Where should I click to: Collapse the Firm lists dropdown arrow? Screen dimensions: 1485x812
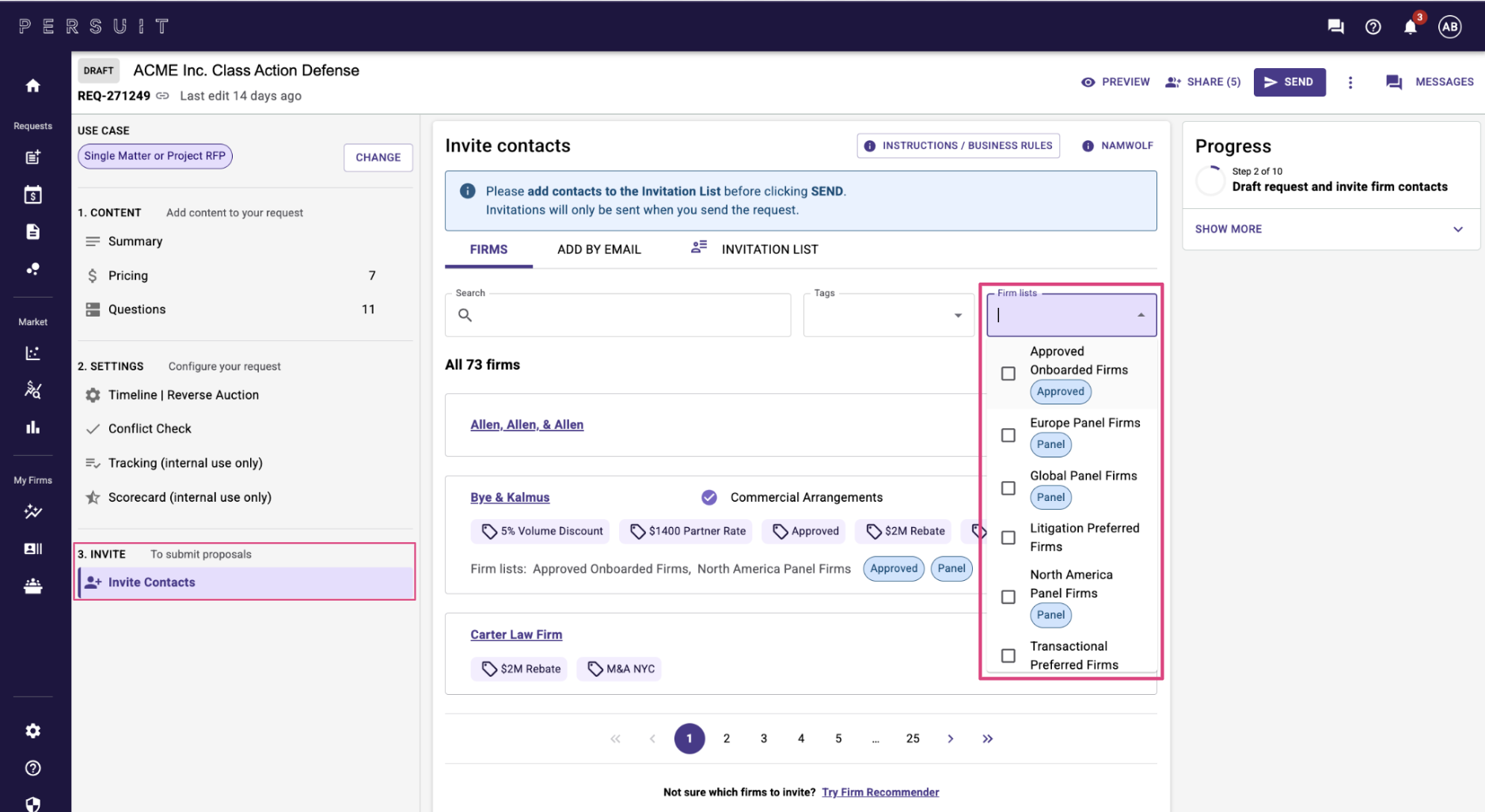tap(1141, 315)
